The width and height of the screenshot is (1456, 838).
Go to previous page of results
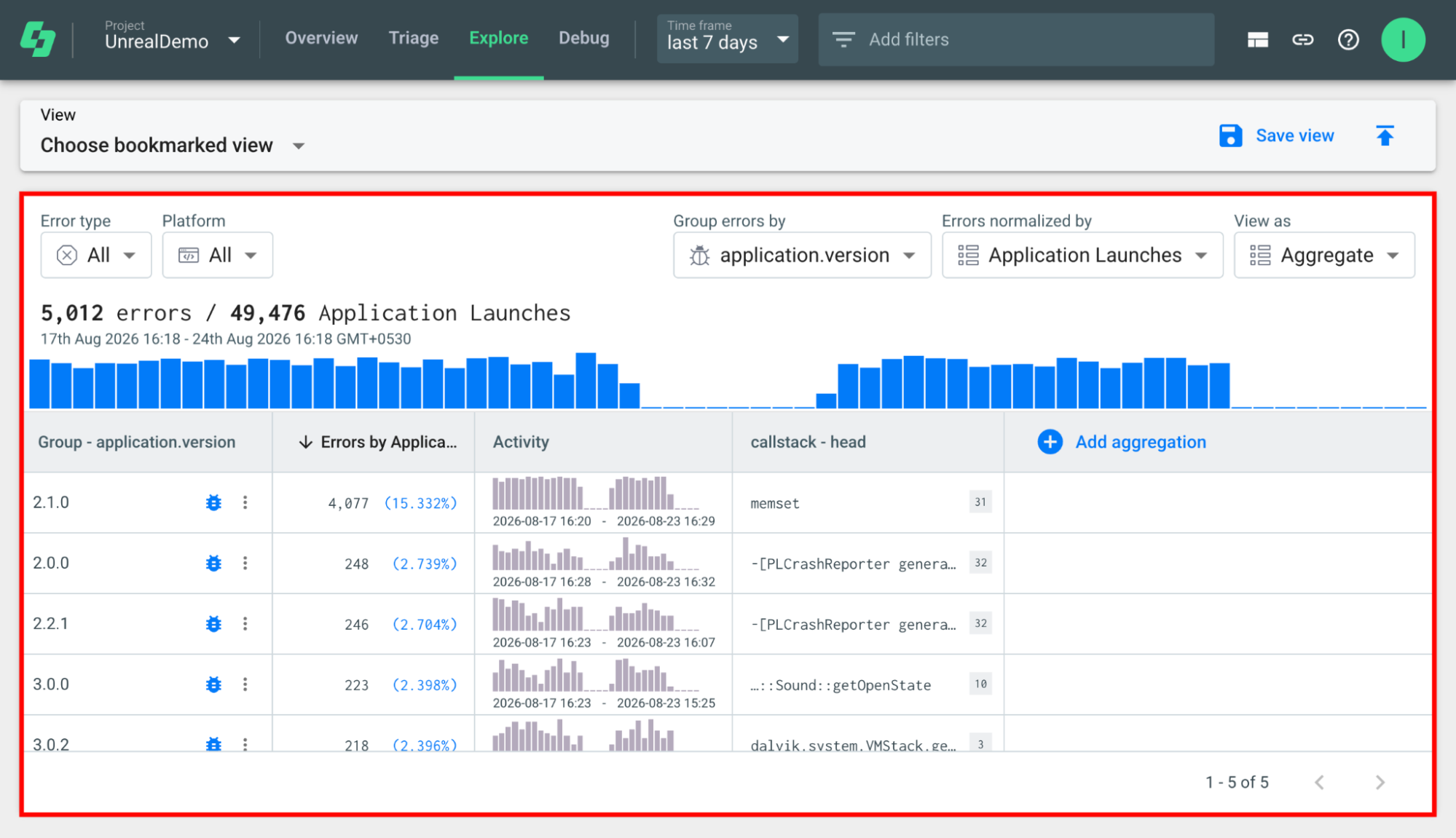pyautogui.click(x=1319, y=782)
